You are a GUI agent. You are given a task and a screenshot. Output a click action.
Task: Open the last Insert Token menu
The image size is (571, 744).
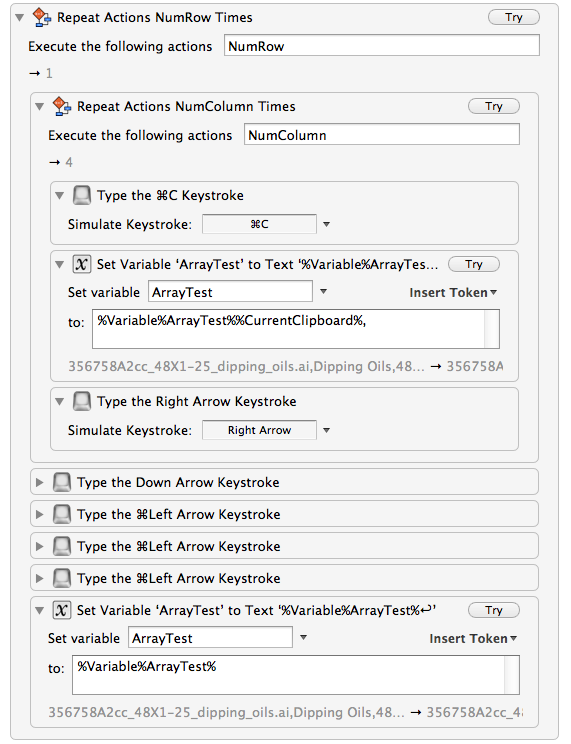(x=473, y=639)
